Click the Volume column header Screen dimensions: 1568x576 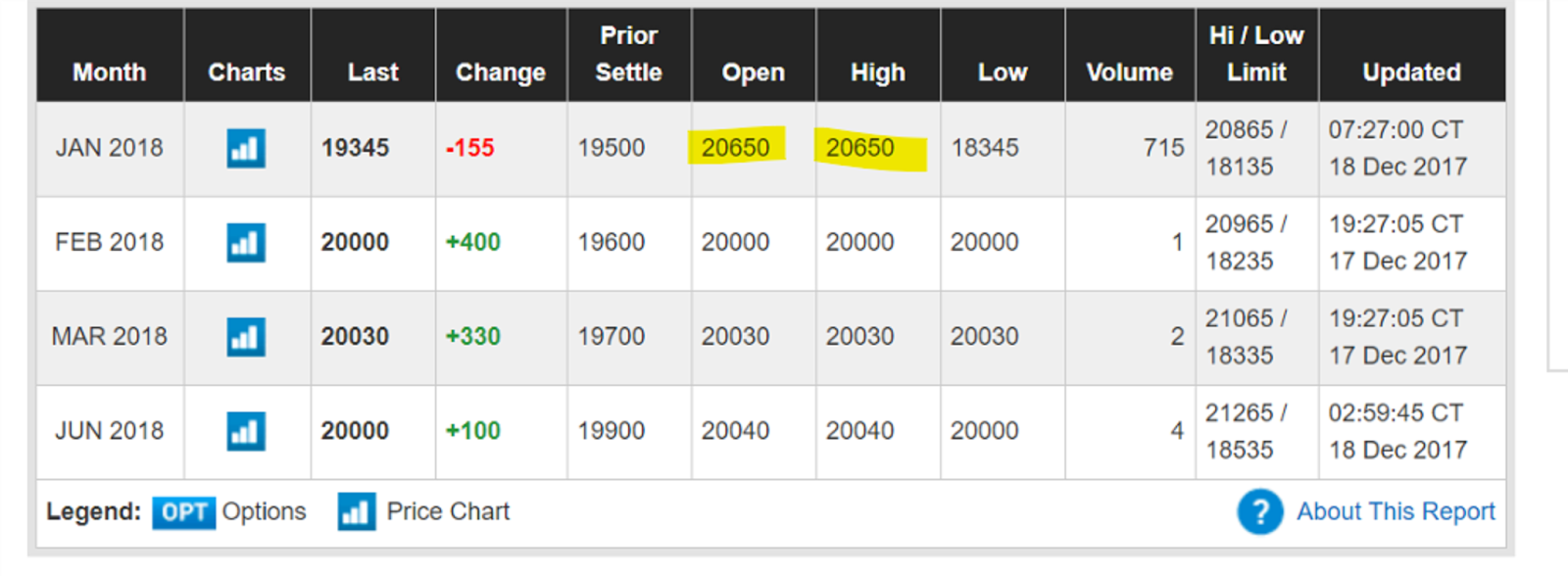coord(1129,72)
